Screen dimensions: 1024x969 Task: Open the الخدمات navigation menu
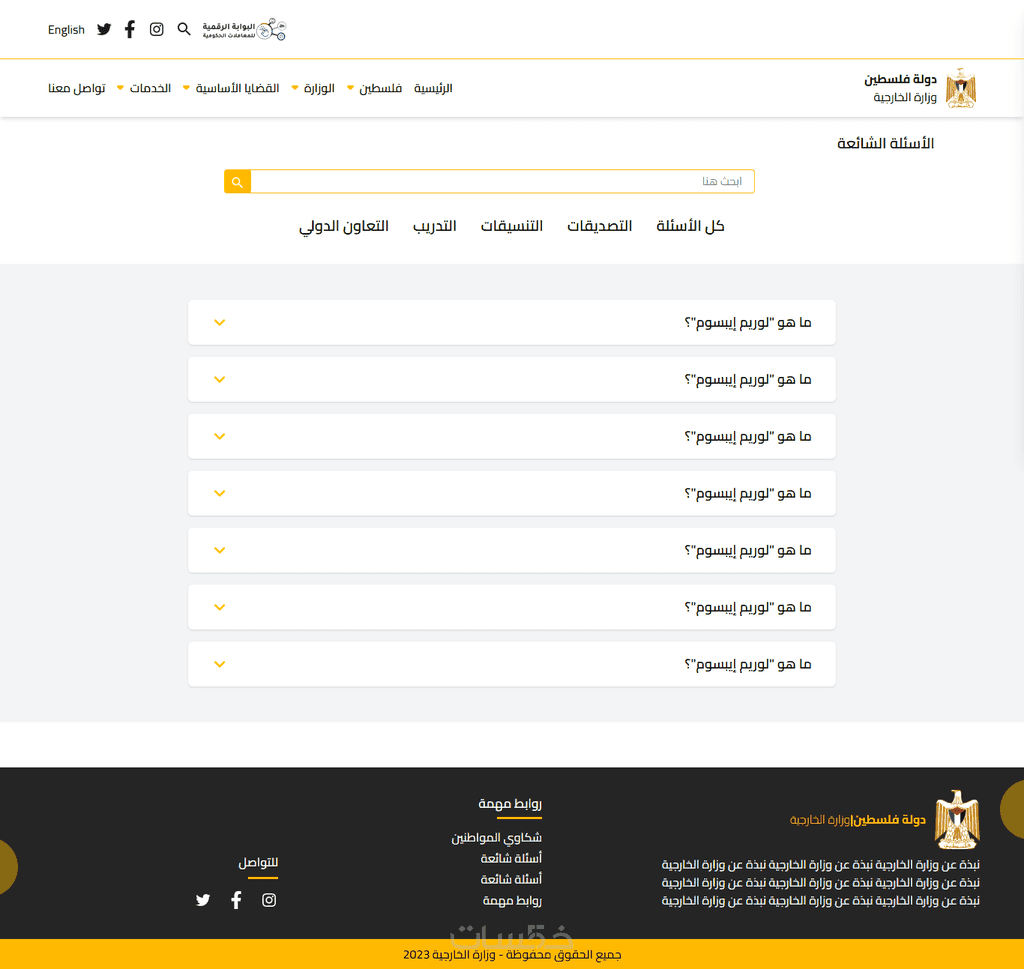pos(150,88)
